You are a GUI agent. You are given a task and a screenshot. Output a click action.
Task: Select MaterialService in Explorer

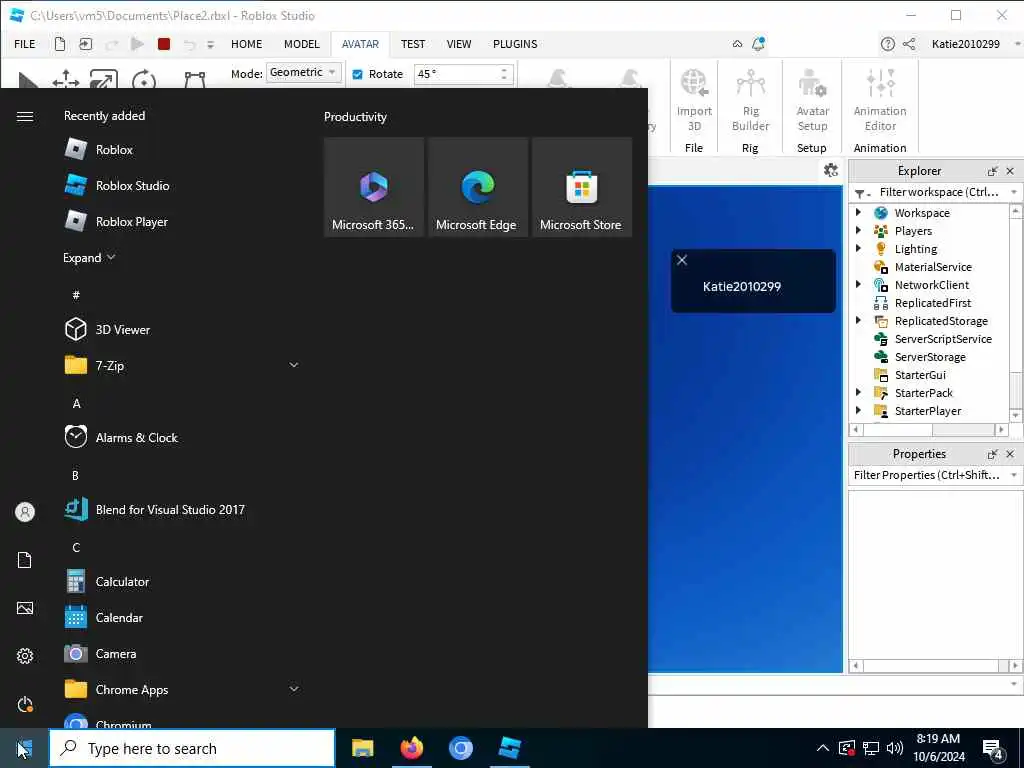click(933, 266)
